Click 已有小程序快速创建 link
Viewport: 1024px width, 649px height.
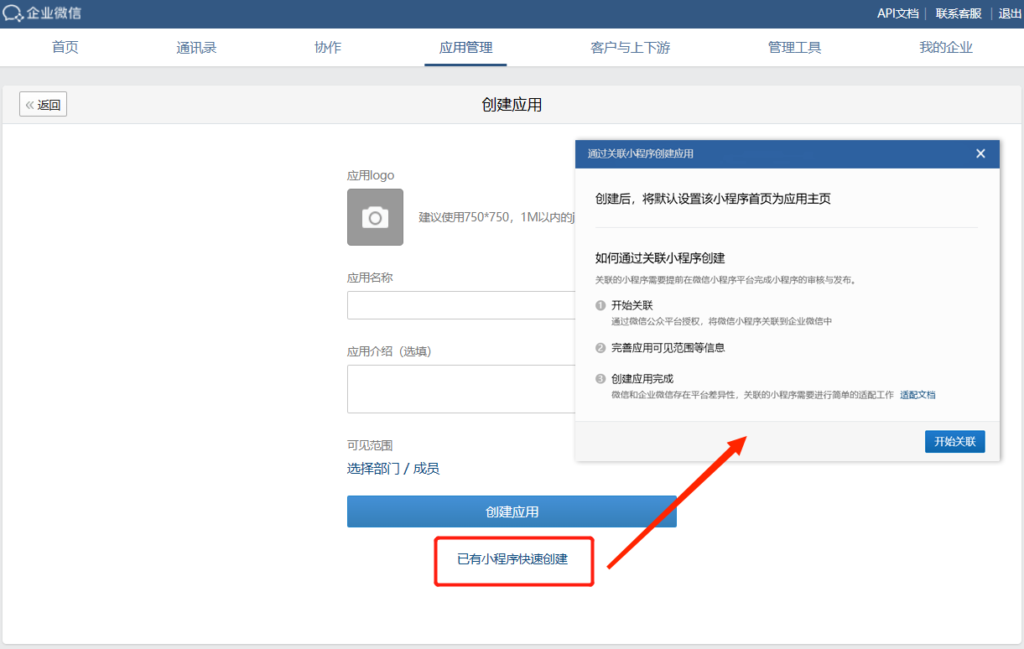[x=513, y=559]
